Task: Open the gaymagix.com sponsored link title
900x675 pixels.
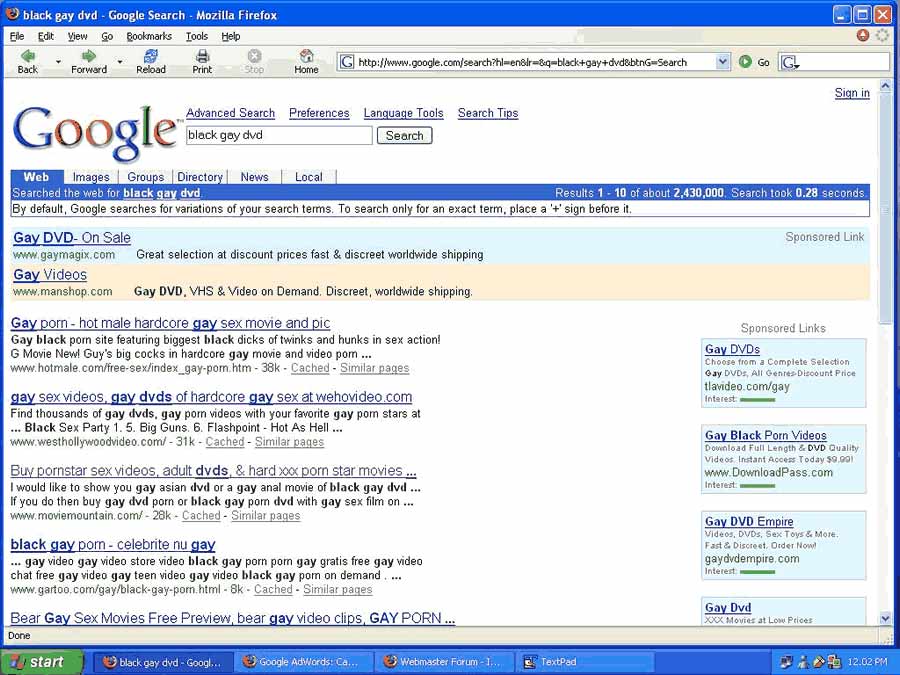Action: pyautogui.click(x=72, y=238)
